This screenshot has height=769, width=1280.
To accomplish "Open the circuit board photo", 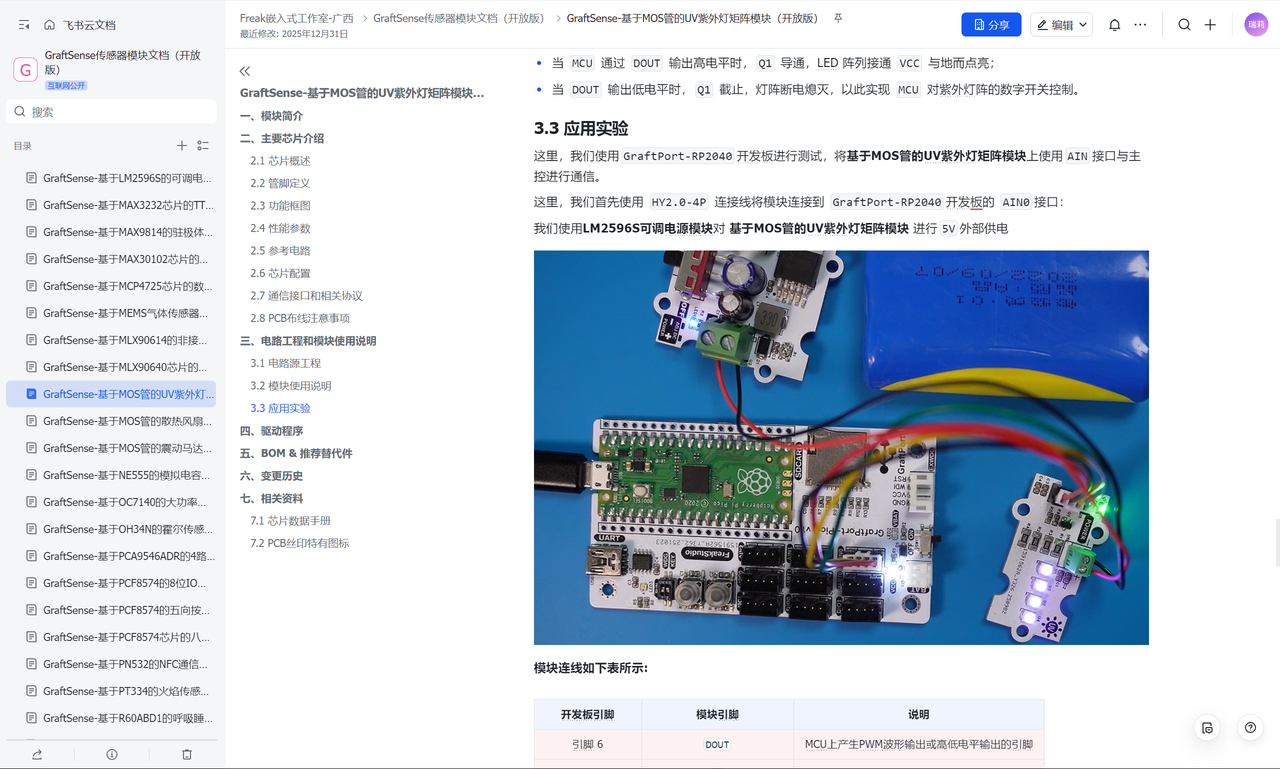I will (x=841, y=447).
